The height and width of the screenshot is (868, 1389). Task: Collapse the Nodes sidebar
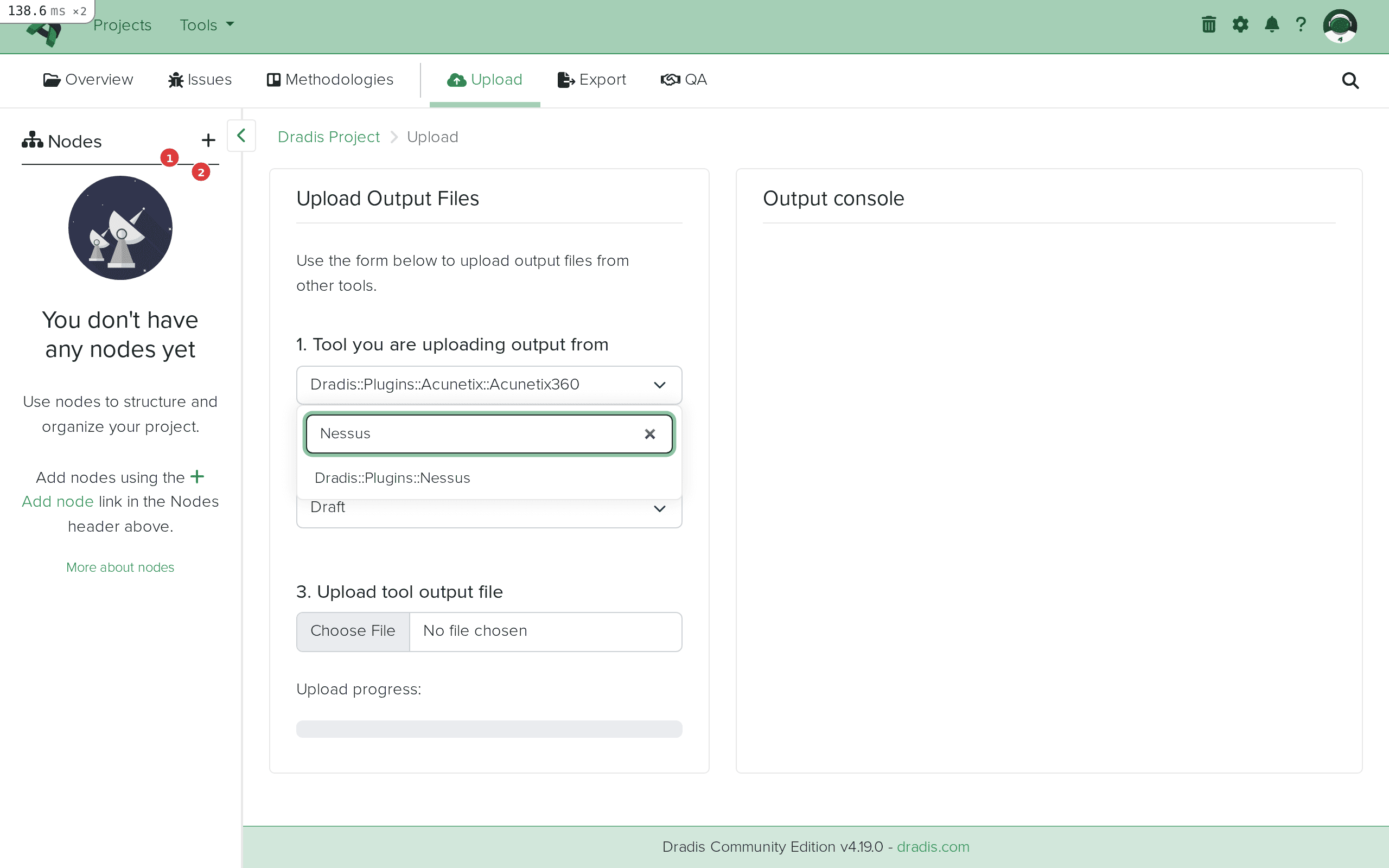point(241,136)
